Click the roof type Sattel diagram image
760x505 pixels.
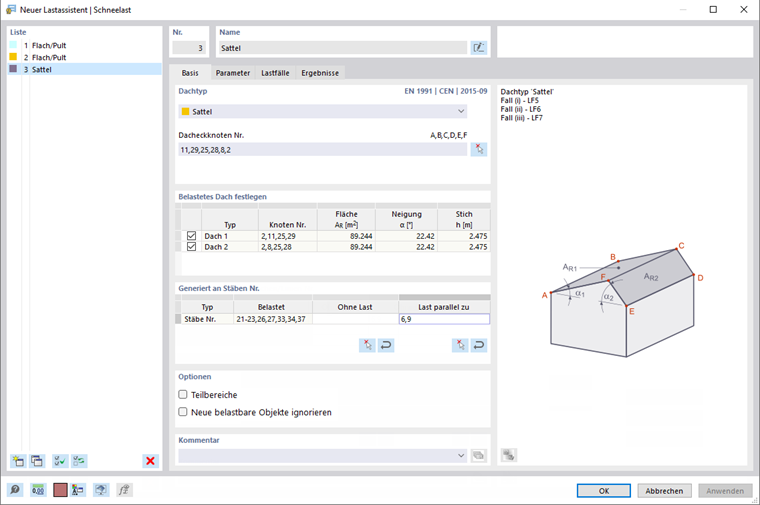pos(624,300)
